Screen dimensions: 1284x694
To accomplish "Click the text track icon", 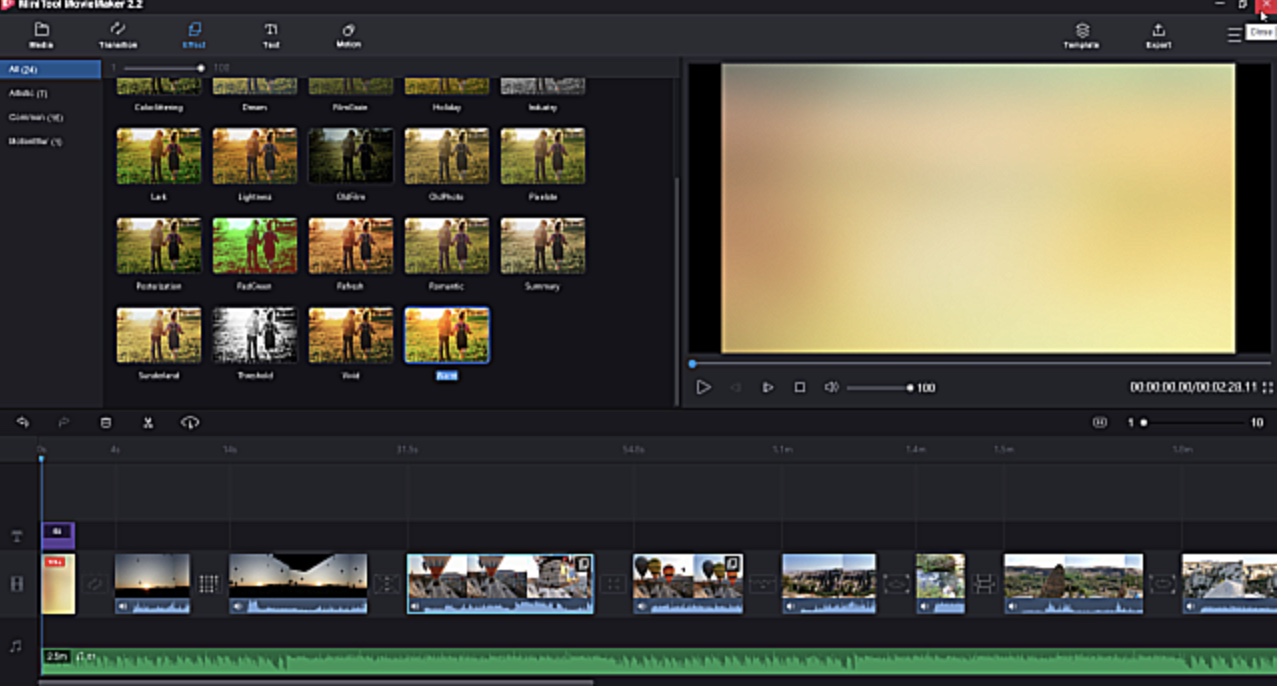I will (16, 536).
